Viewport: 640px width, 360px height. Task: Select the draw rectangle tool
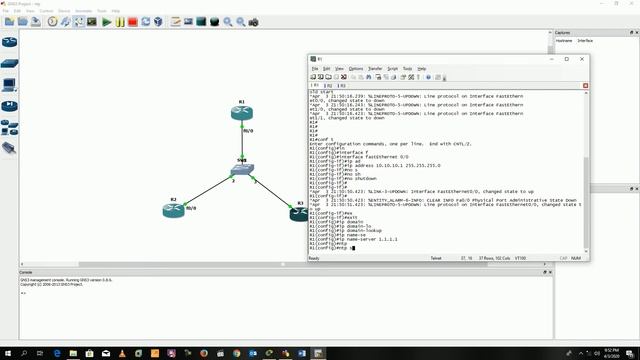[201, 22]
